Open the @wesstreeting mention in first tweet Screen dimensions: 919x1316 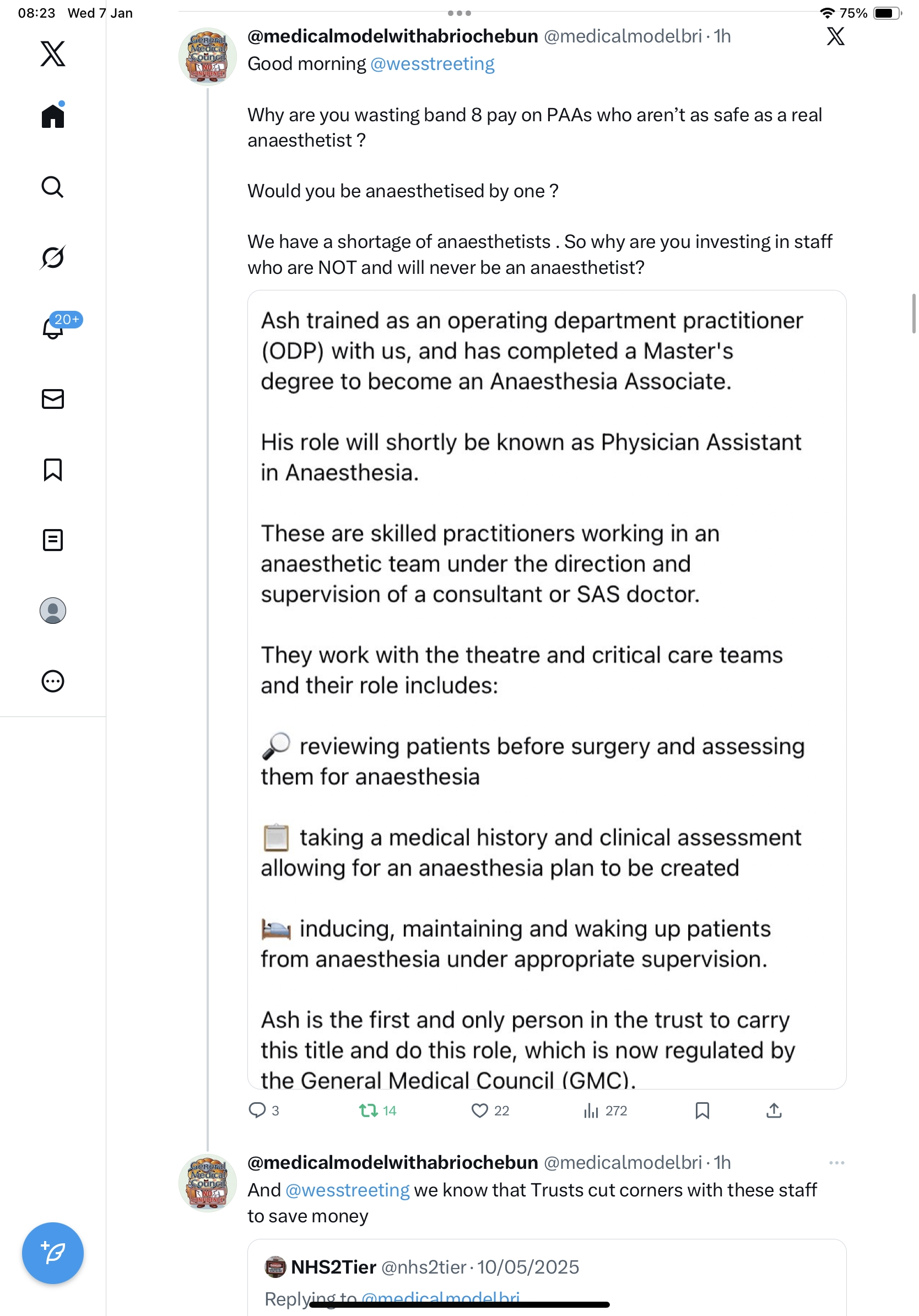pos(432,63)
